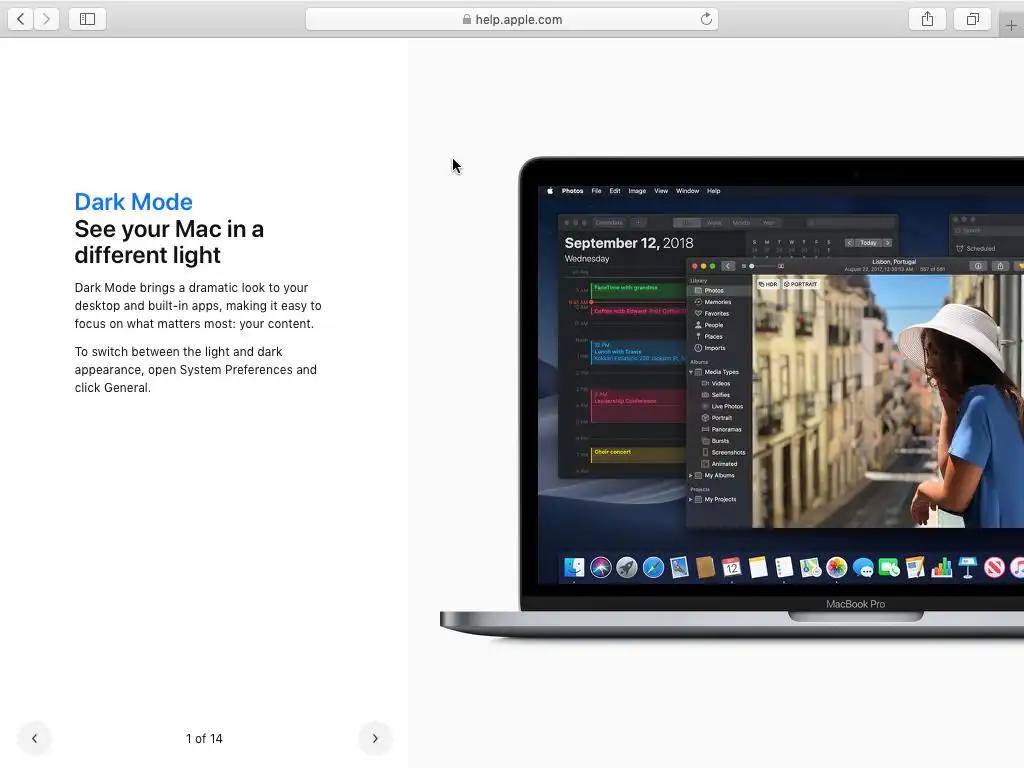
Task: Go back with Safari's back arrow
Action: [21, 19]
